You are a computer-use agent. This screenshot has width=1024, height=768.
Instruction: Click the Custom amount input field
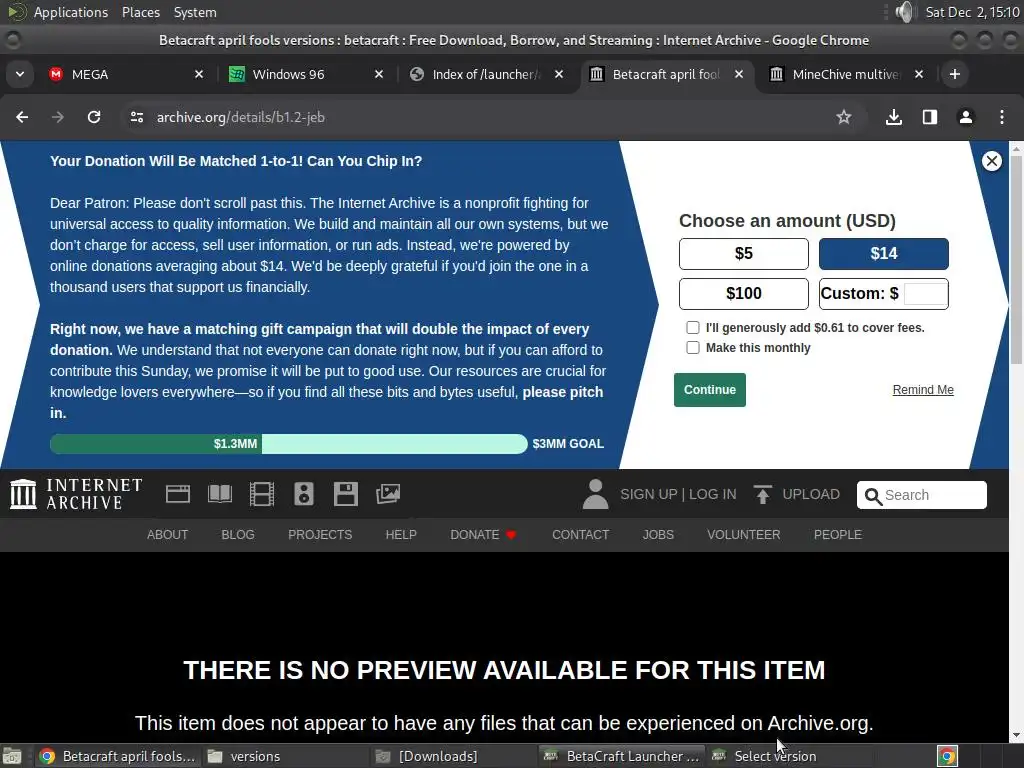[x=925, y=294]
